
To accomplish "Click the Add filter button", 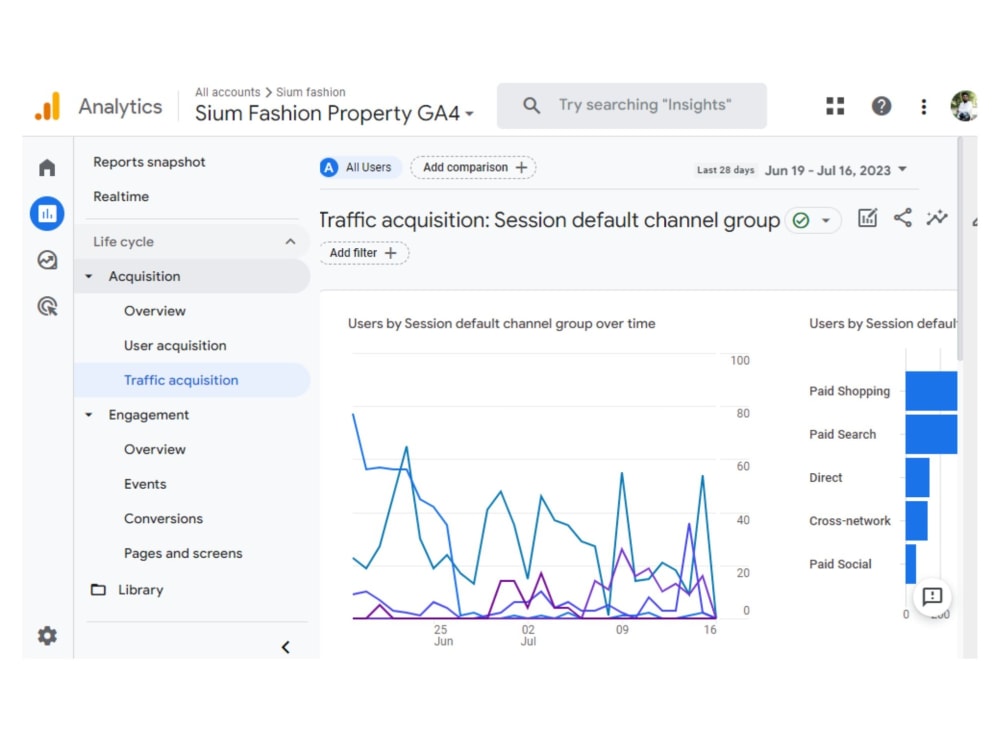I will click(364, 253).
